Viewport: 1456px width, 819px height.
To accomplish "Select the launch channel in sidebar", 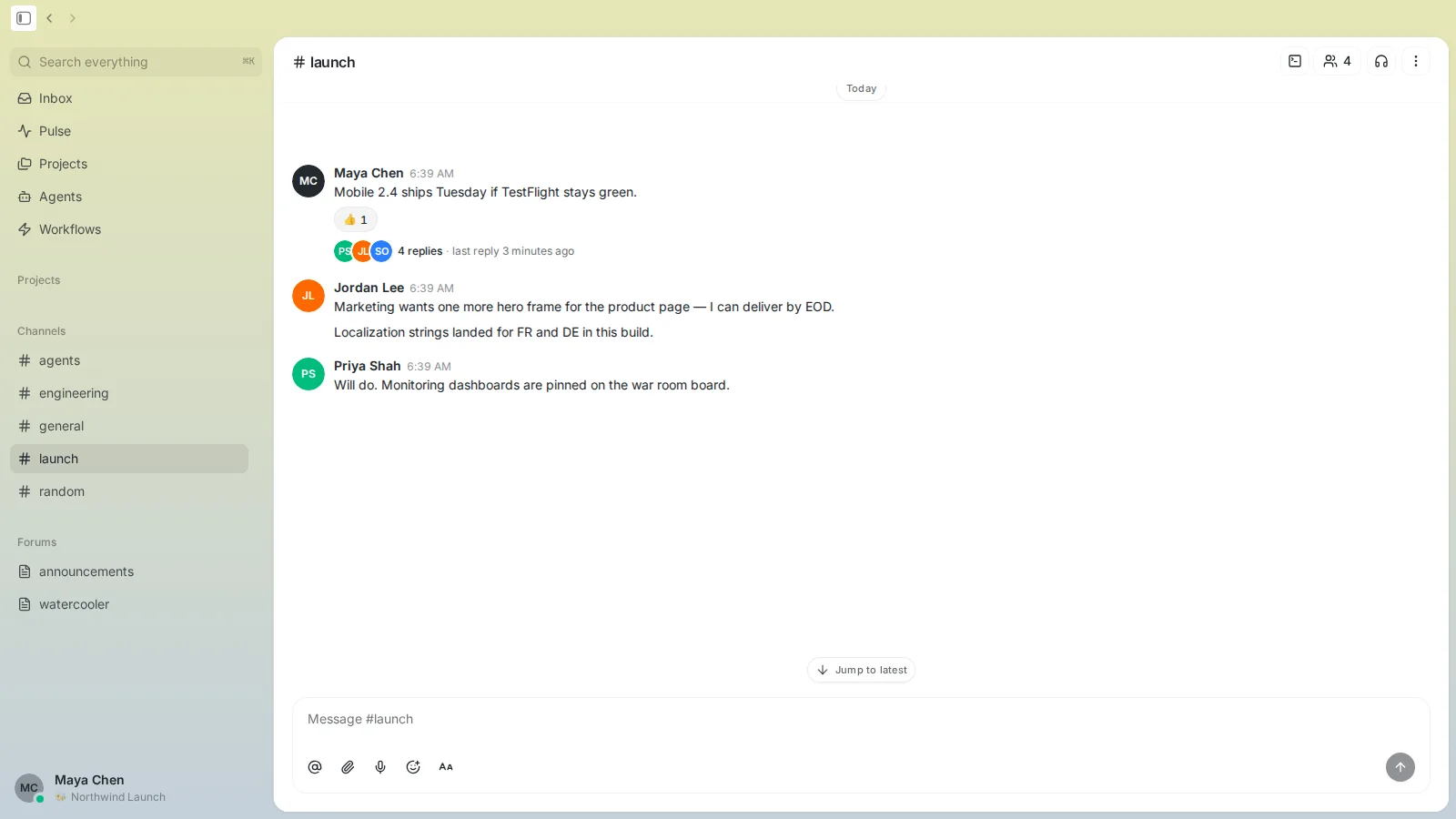I will pos(129,459).
